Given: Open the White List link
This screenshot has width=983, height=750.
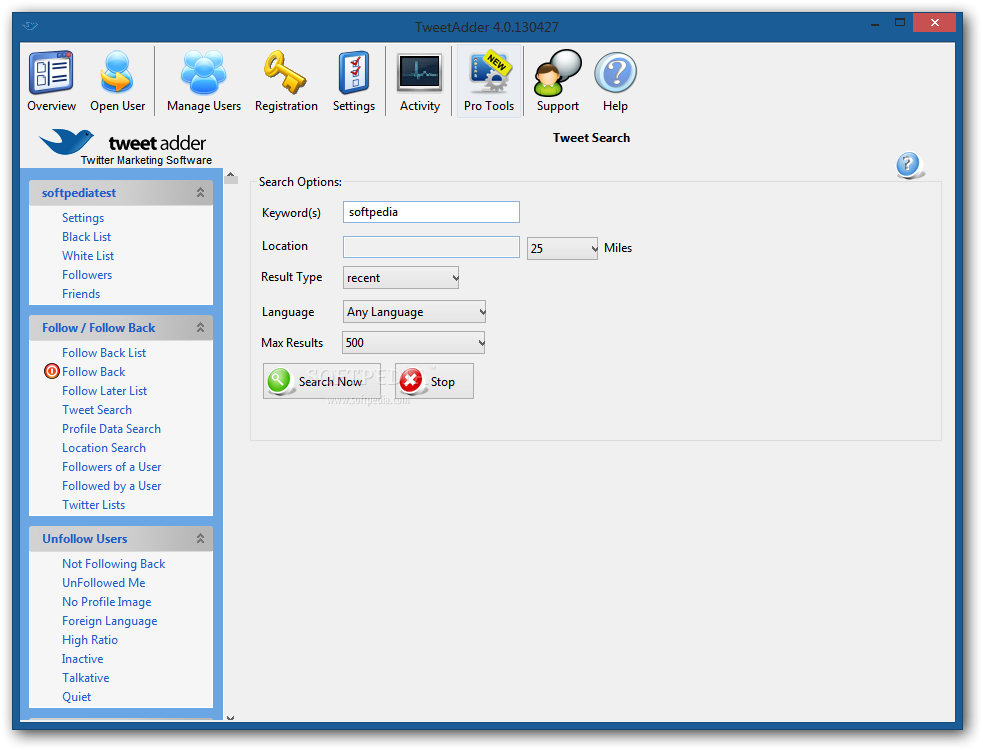Looking at the screenshot, I should pos(88,255).
